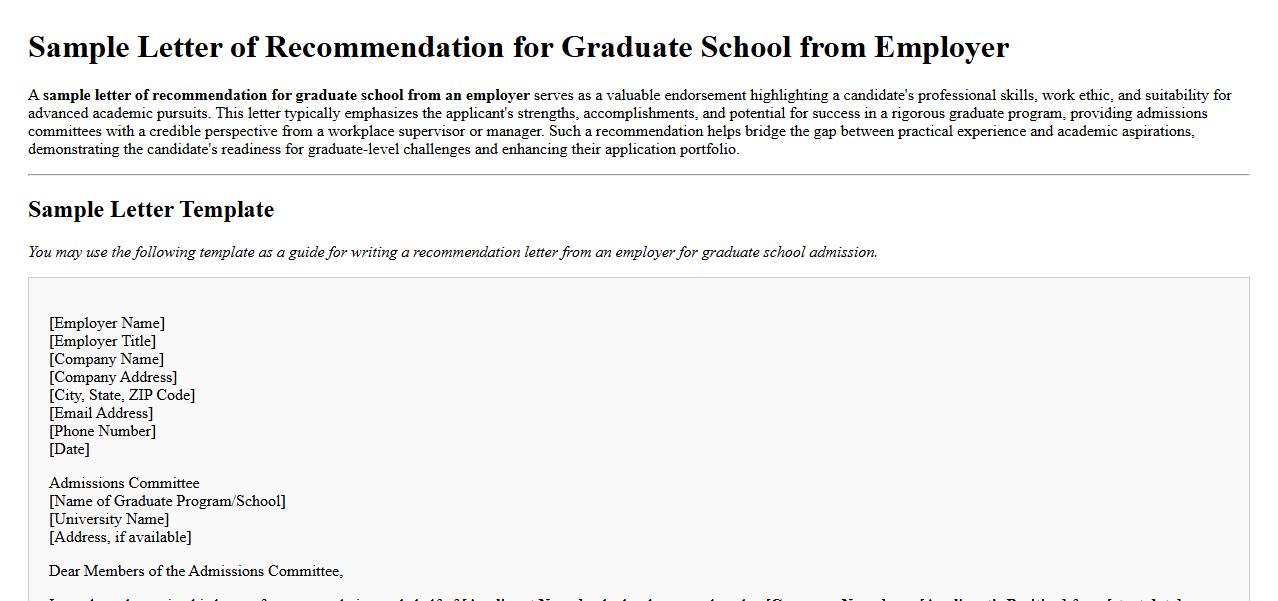Click the [Company Address] placeholder
Image resolution: width=1278 pixels, height=601 pixels.
pyautogui.click(x=113, y=377)
